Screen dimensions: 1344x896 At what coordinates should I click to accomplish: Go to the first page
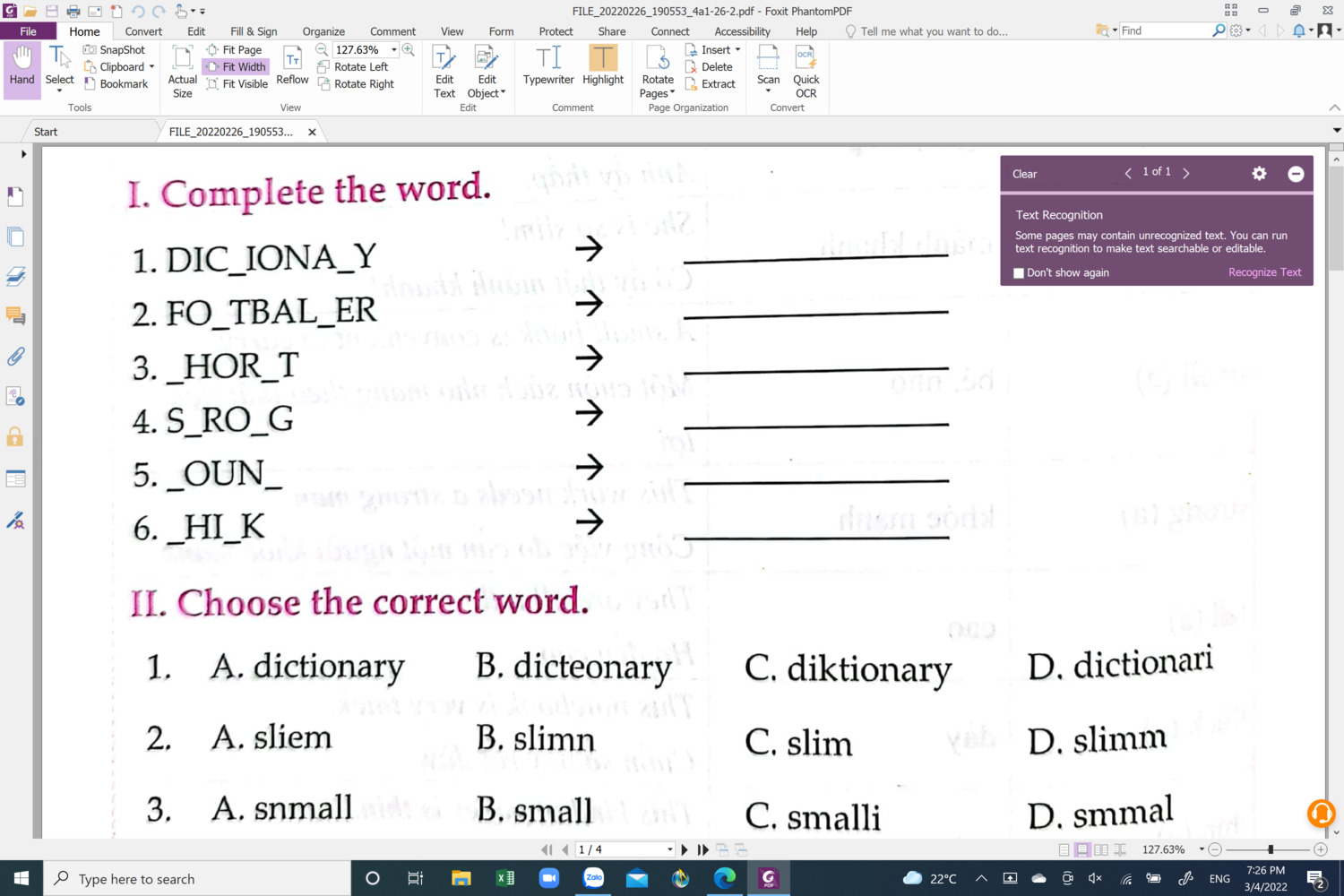point(547,849)
